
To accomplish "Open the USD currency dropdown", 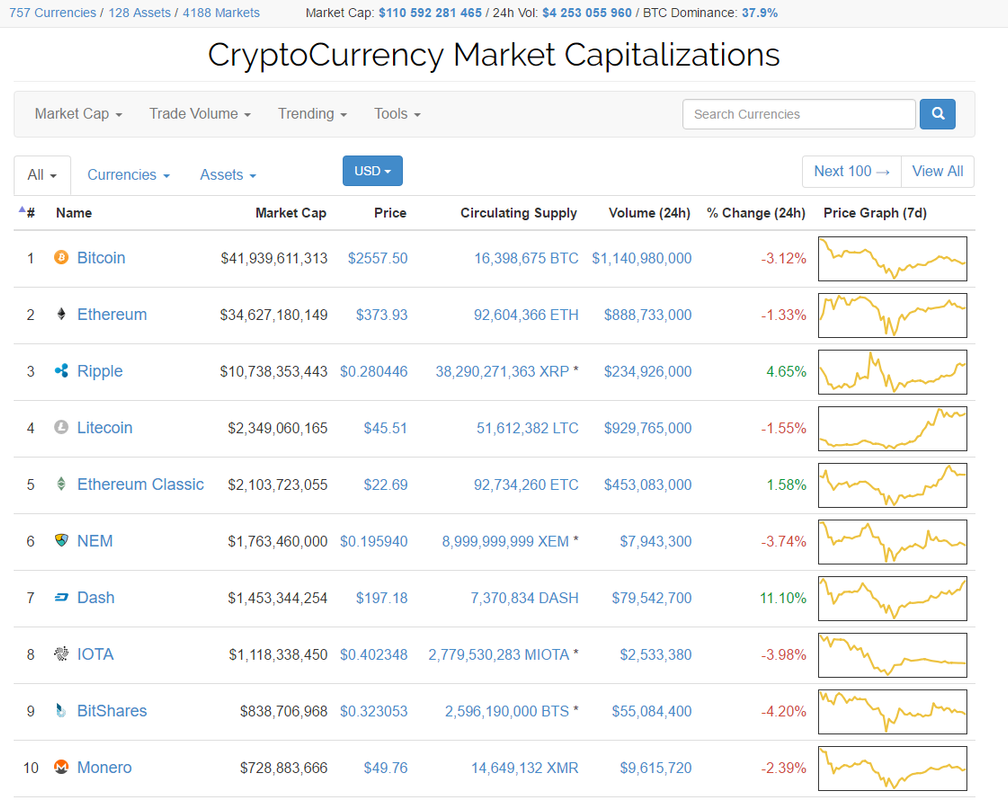I will tap(372, 171).
